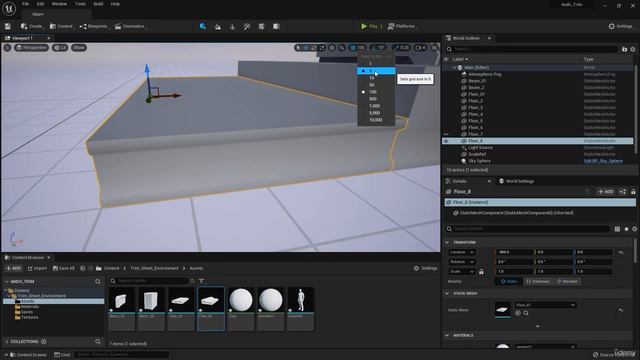Set grid snap size to 10,000
640x360 pixels.
point(376,120)
